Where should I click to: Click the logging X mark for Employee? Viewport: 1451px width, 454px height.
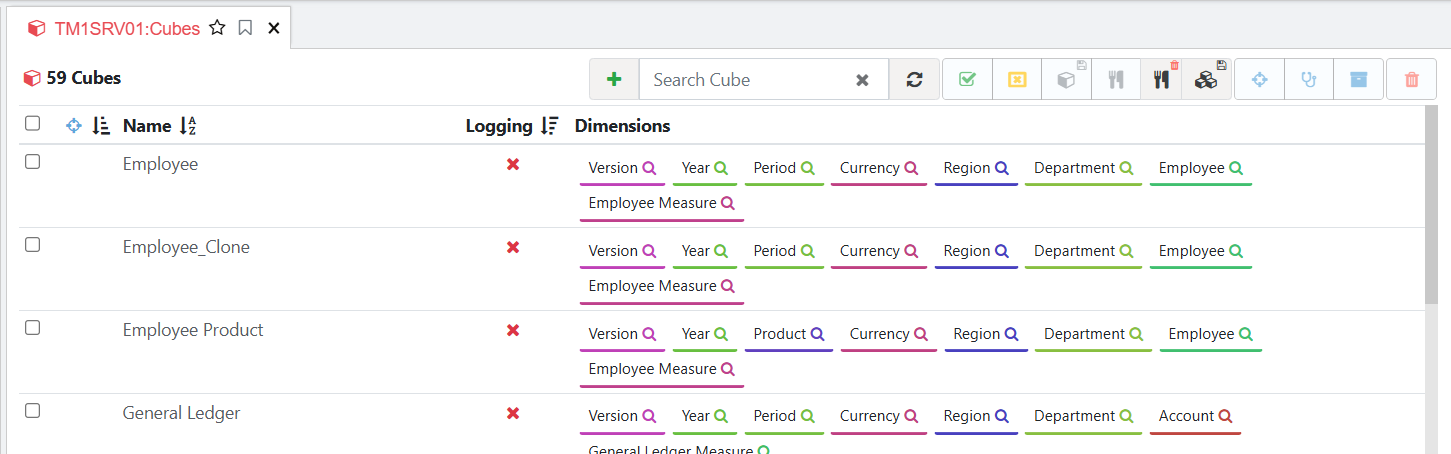point(513,164)
